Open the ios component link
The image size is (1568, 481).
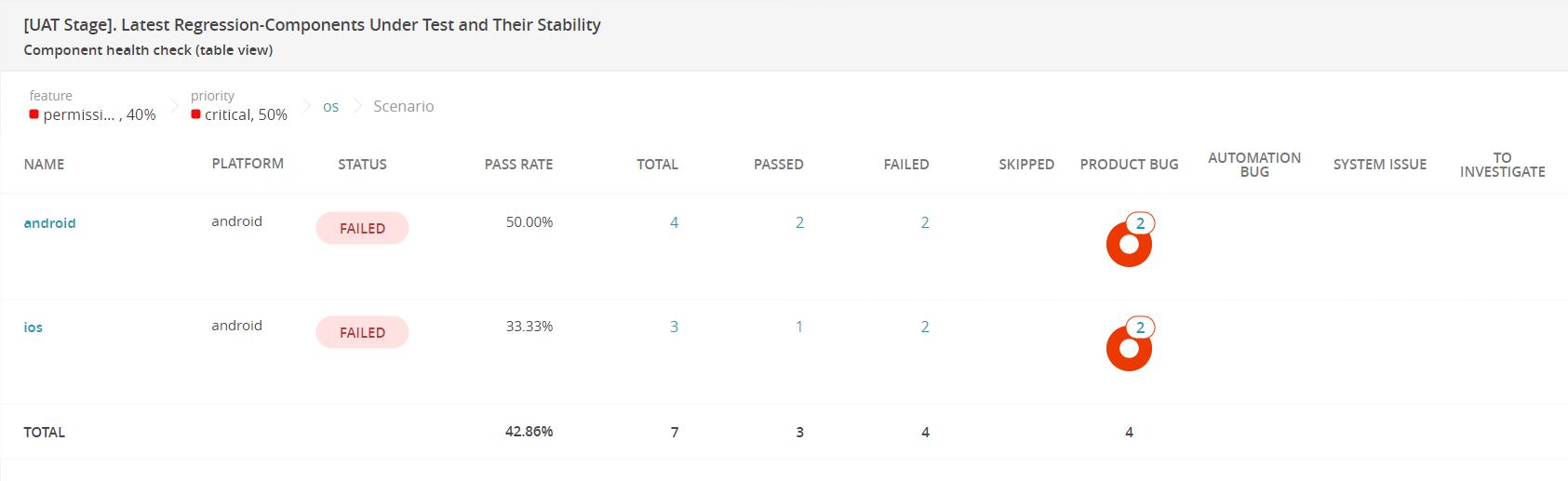tap(34, 327)
